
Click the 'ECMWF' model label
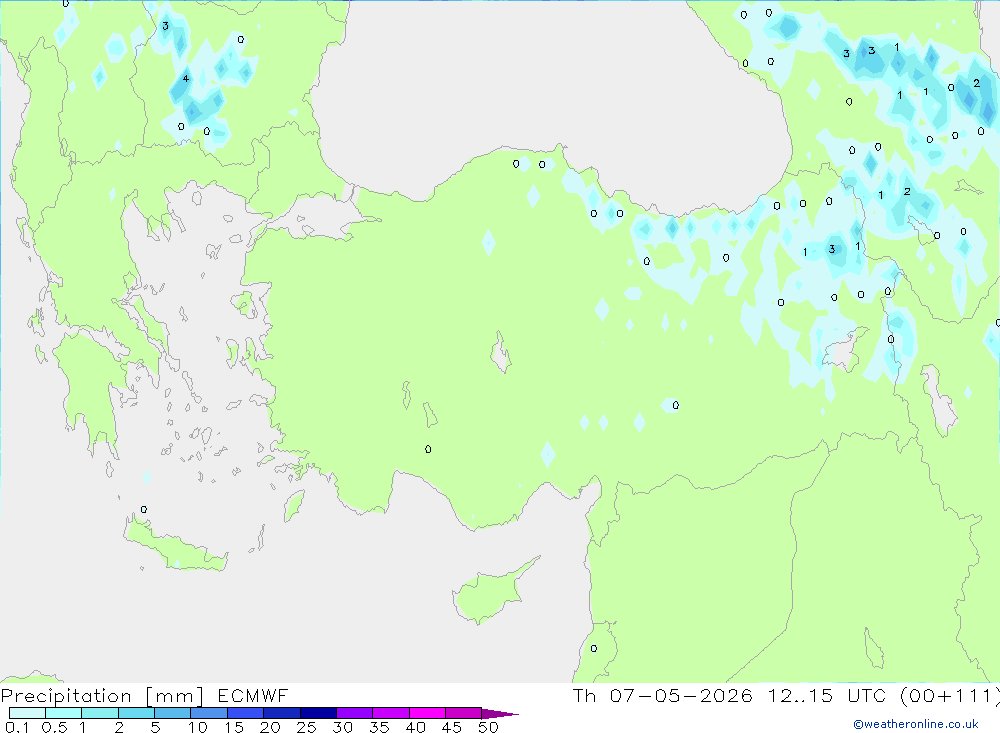253,696
